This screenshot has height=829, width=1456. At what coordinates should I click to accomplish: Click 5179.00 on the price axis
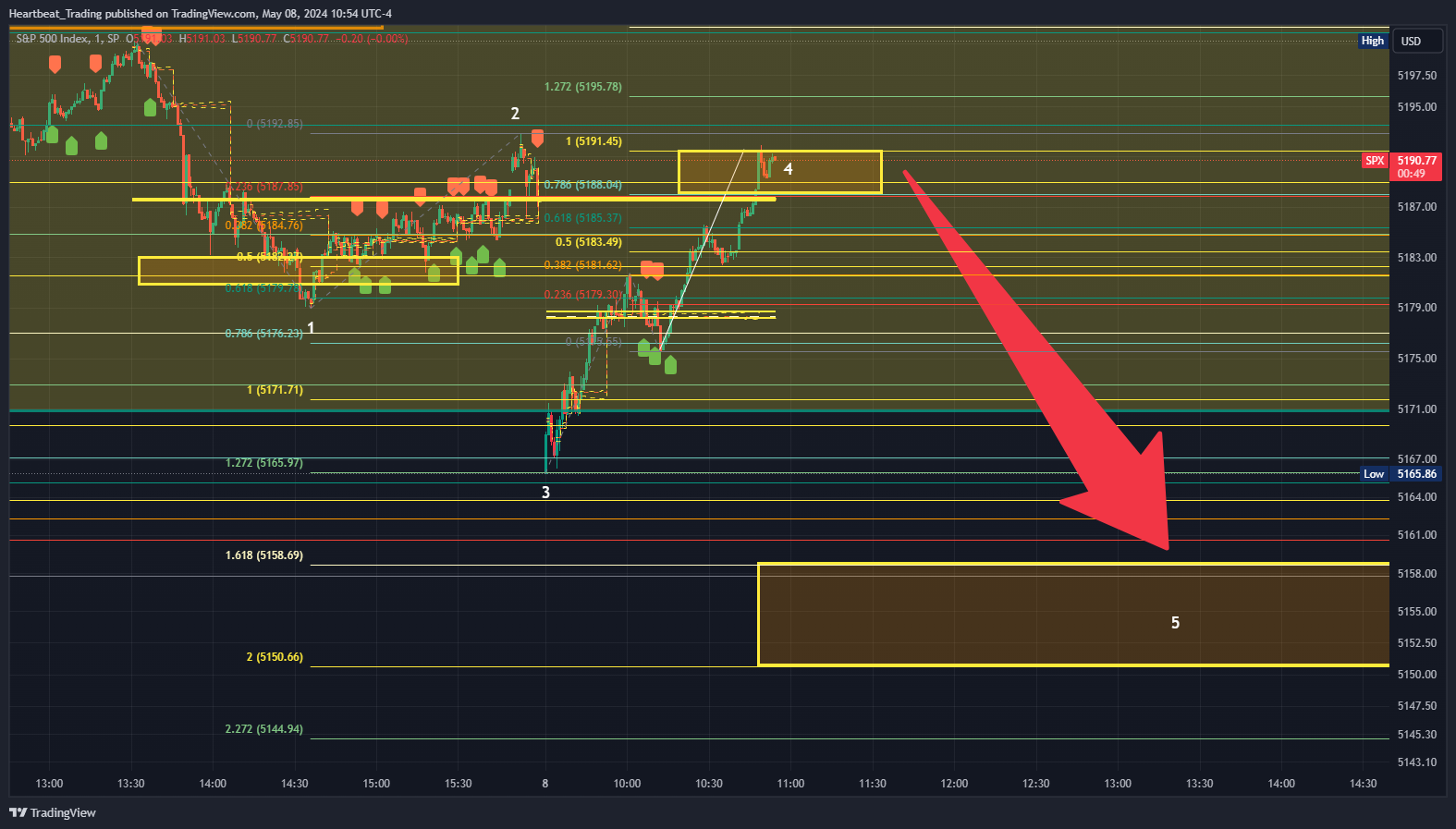tap(1417, 308)
